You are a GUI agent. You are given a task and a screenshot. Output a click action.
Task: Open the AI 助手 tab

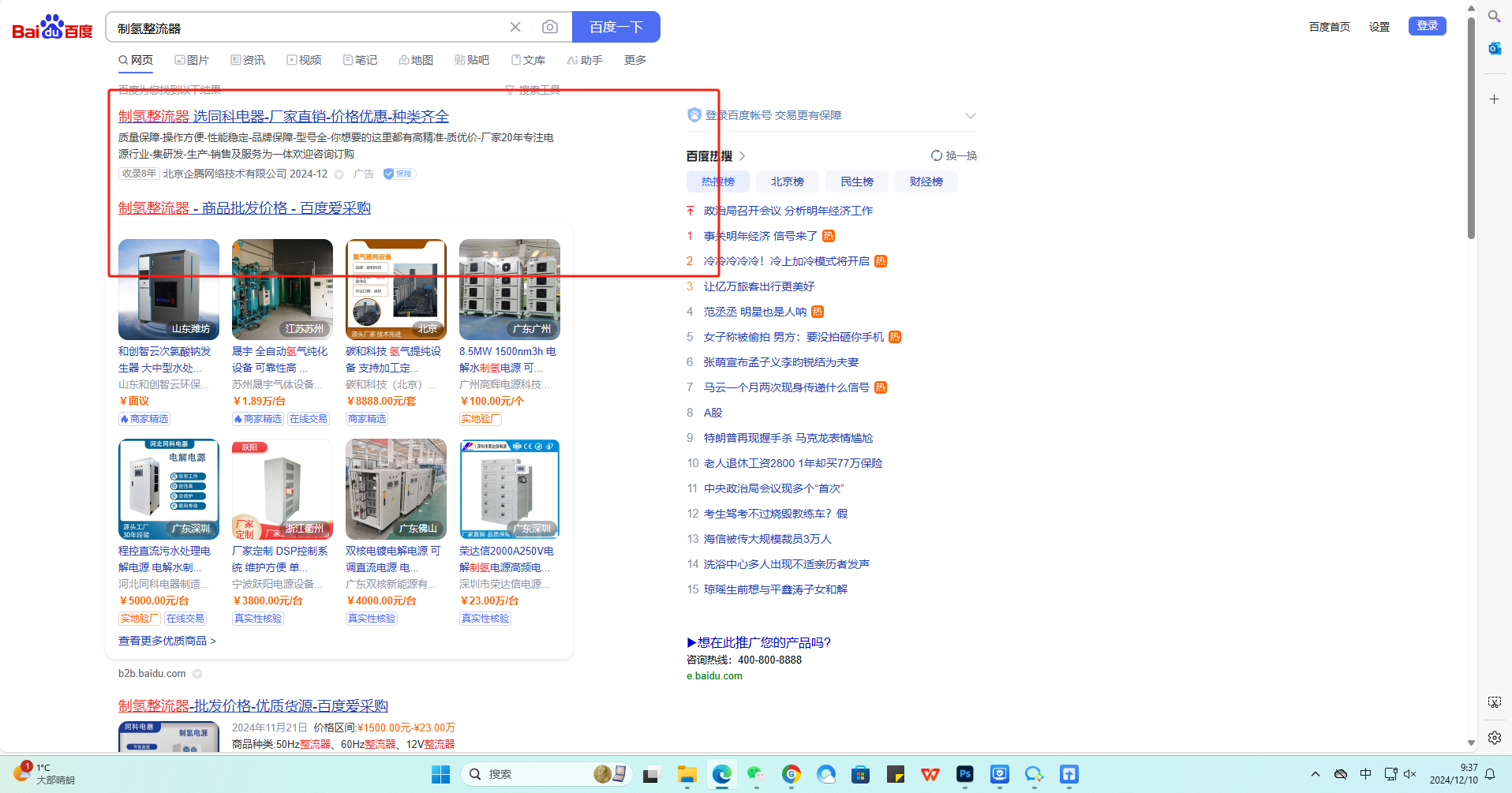point(585,60)
